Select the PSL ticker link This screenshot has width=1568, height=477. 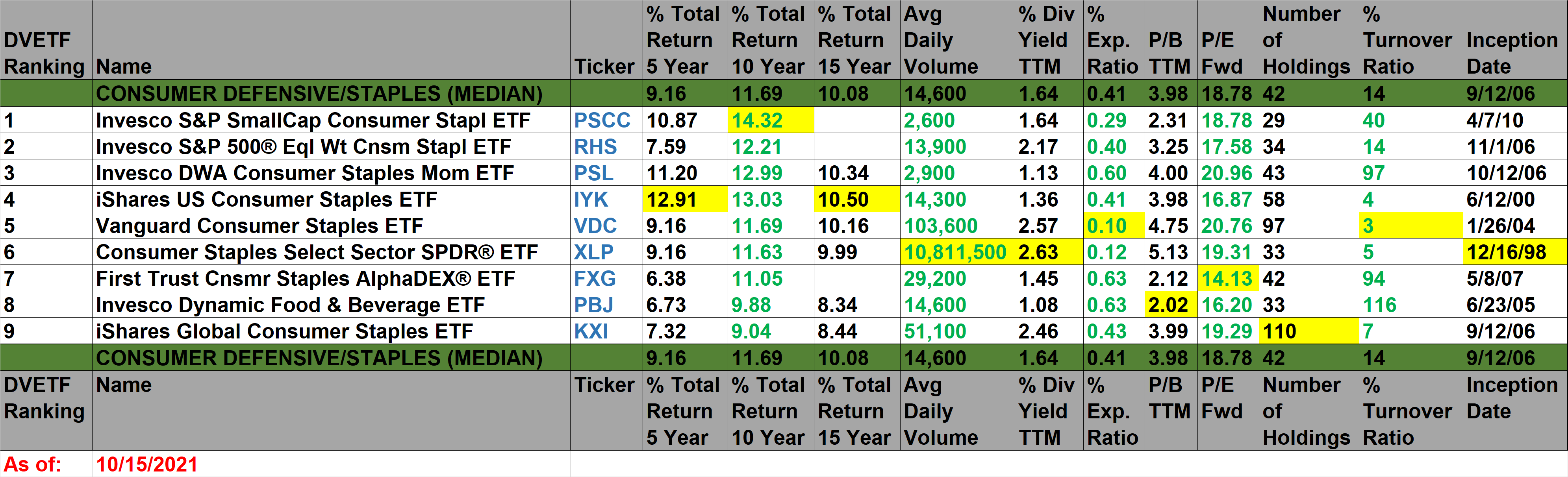[593, 173]
